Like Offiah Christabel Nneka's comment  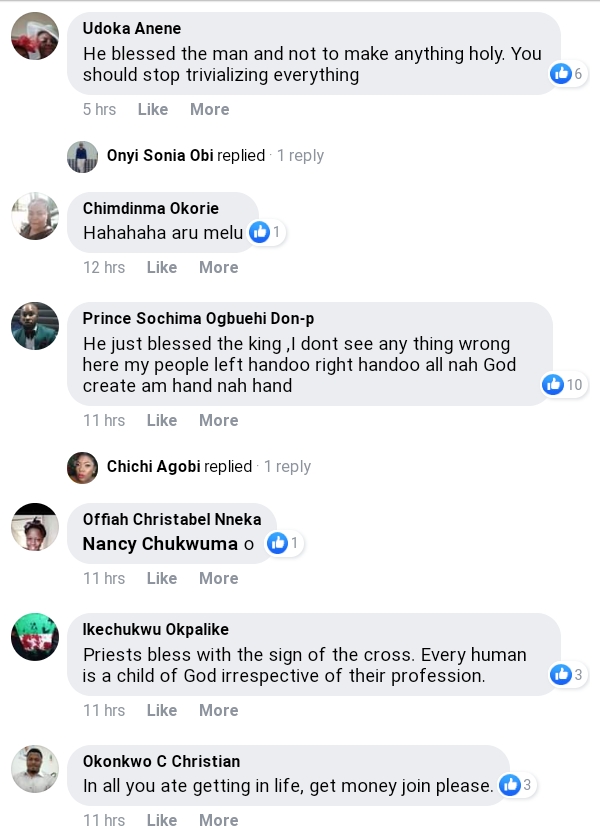tap(161, 578)
